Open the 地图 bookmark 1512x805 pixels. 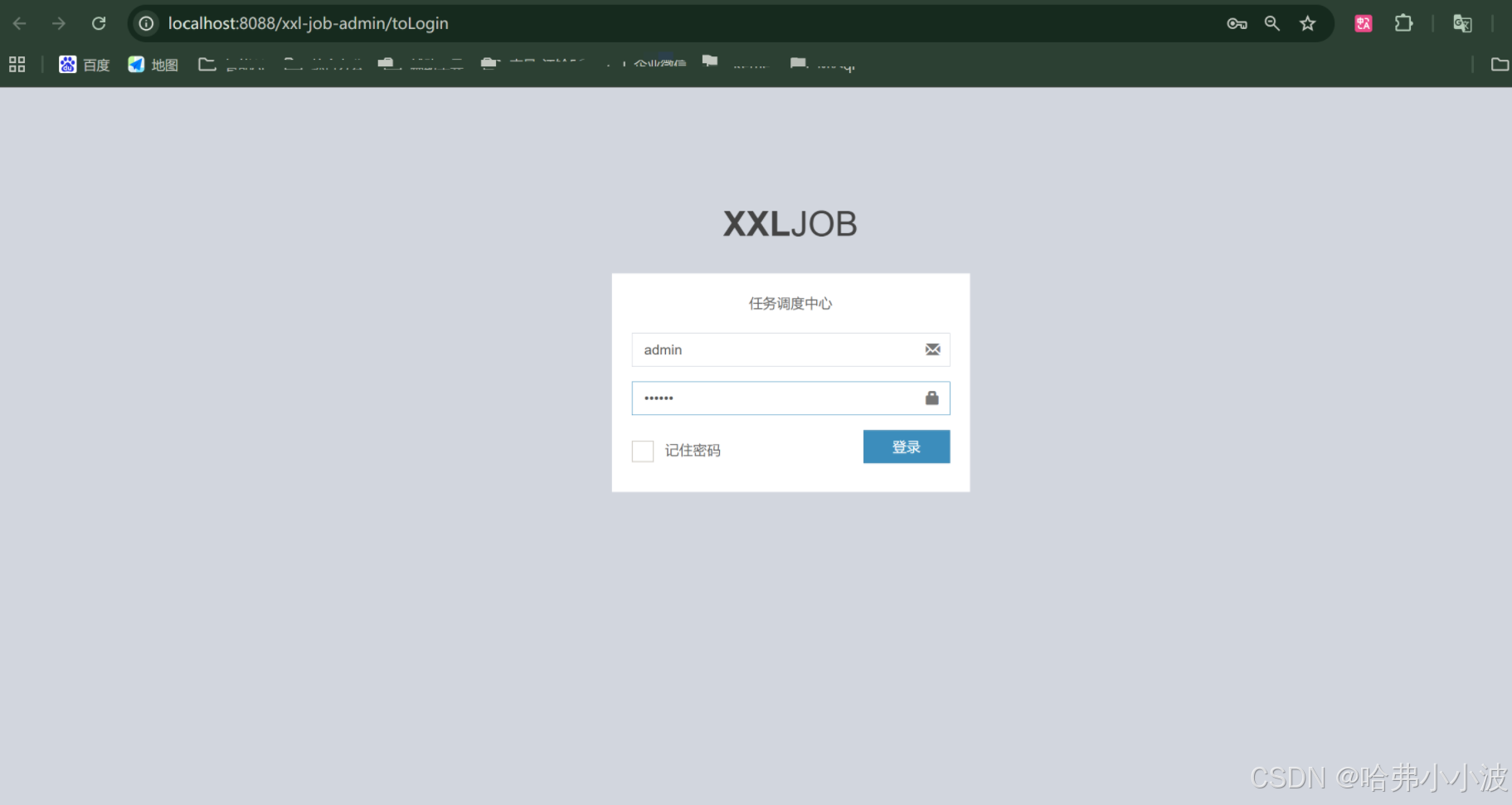[x=153, y=64]
